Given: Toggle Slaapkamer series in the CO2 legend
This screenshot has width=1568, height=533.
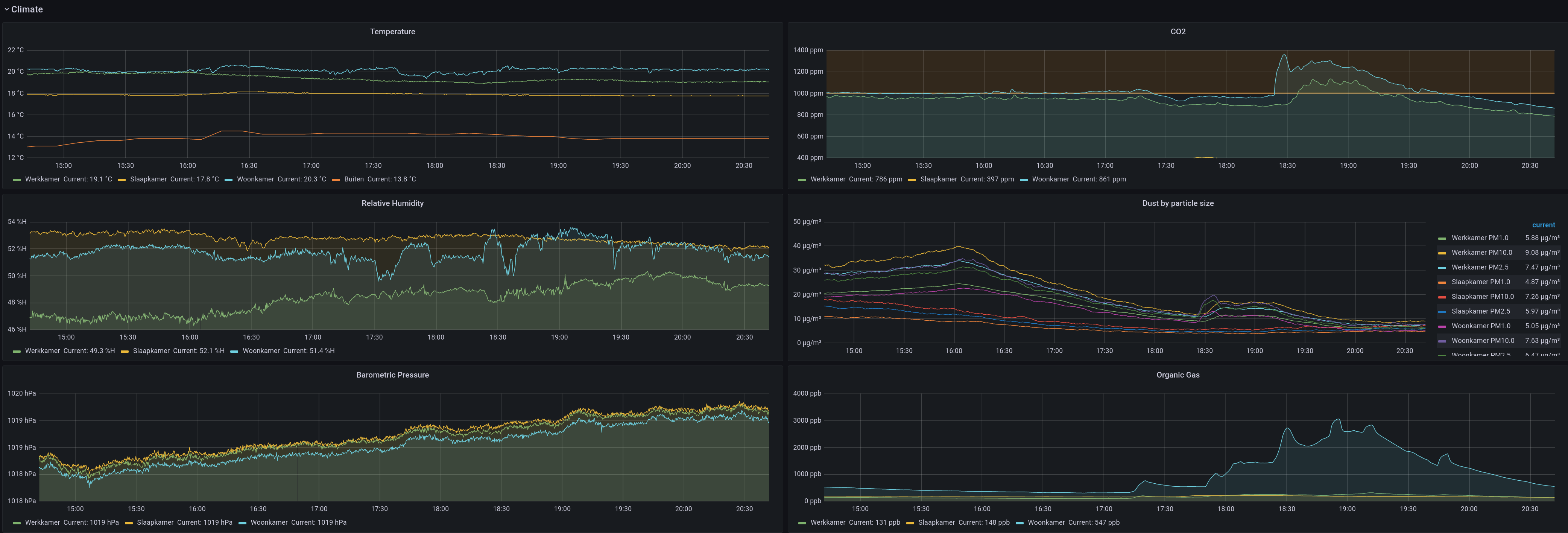Looking at the screenshot, I should (939, 179).
